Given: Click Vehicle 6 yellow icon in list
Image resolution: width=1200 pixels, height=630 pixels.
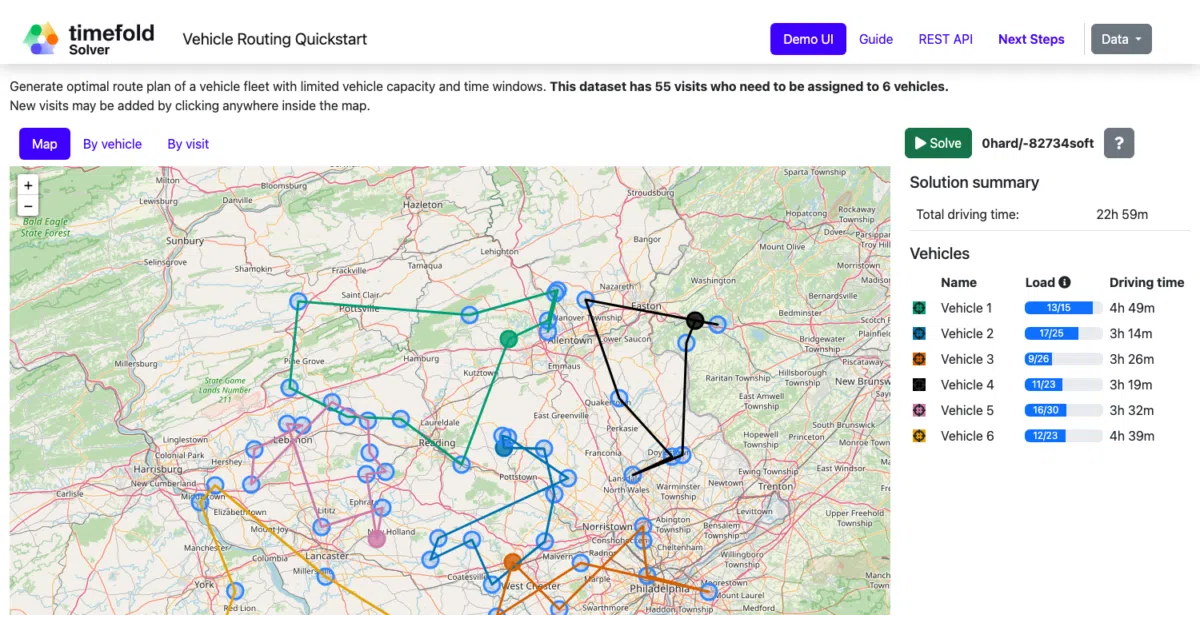Looking at the screenshot, I should tap(919, 436).
